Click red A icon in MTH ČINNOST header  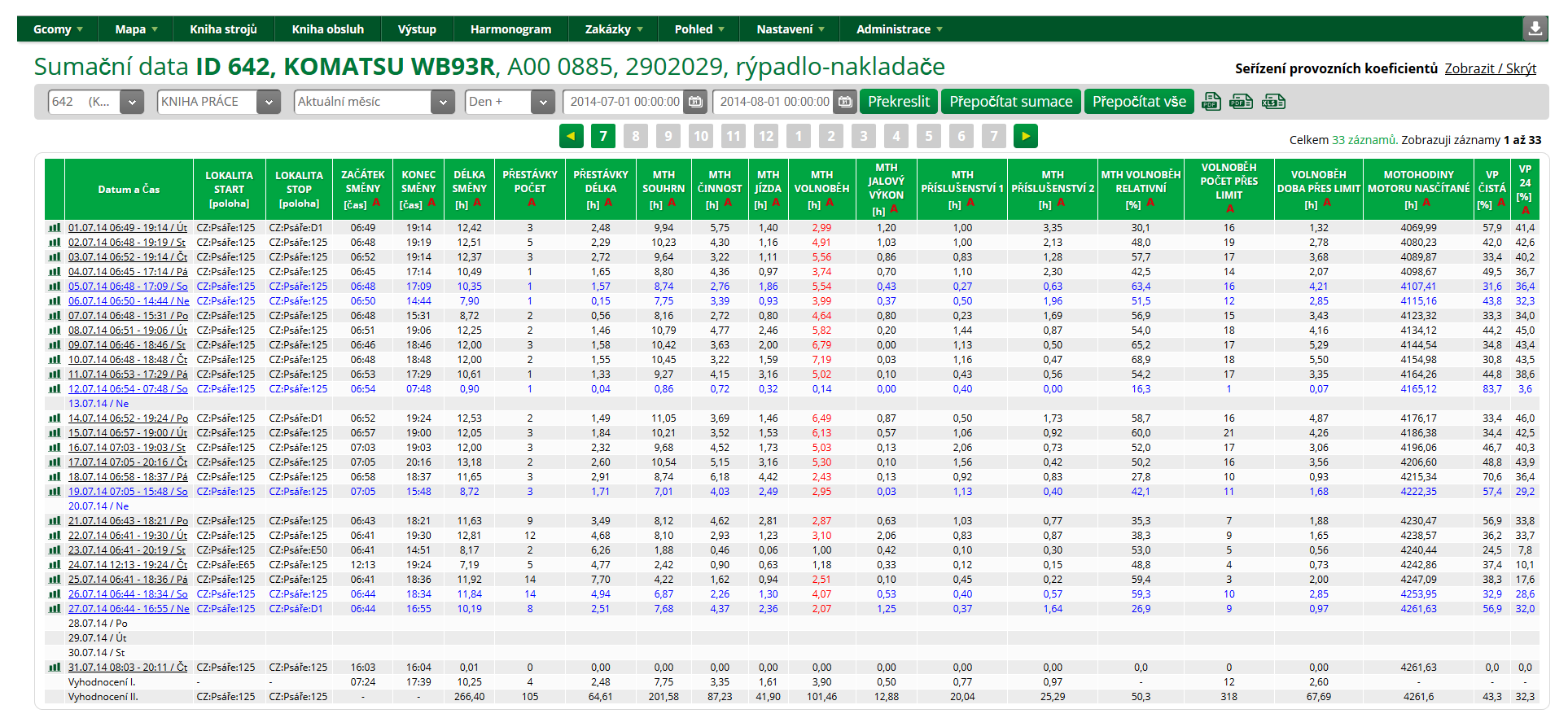pos(727,204)
